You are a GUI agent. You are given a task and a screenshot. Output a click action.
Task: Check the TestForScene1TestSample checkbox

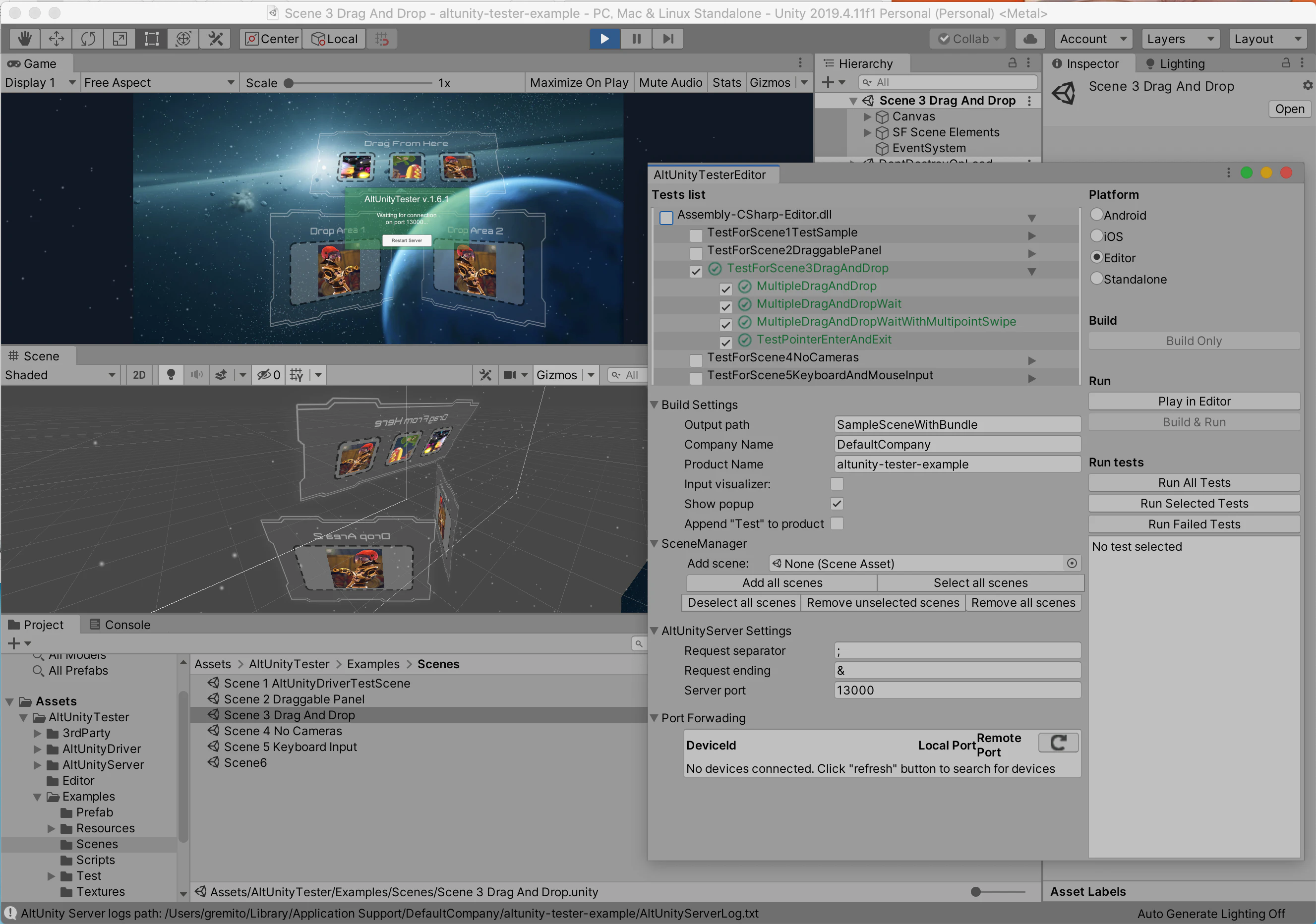(x=696, y=235)
